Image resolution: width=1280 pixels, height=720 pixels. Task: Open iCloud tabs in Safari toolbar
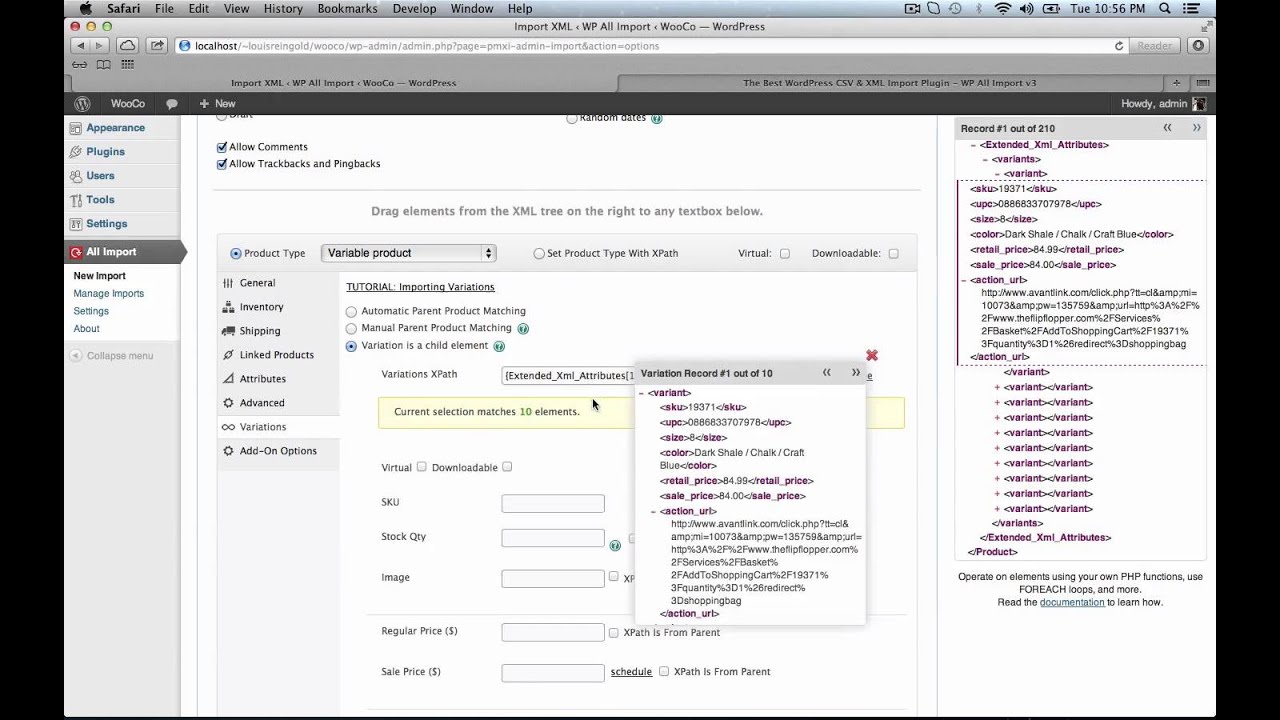[127, 46]
